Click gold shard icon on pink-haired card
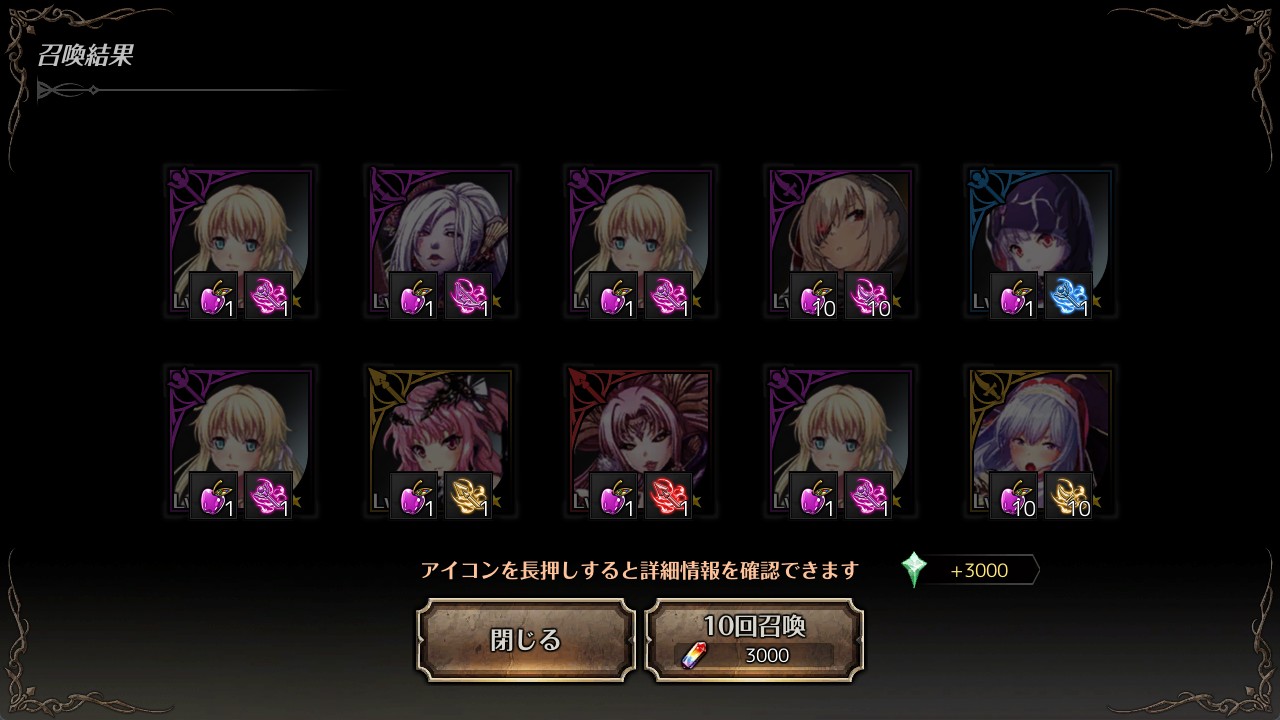This screenshot has height=720, width=1280. [468, 496]
